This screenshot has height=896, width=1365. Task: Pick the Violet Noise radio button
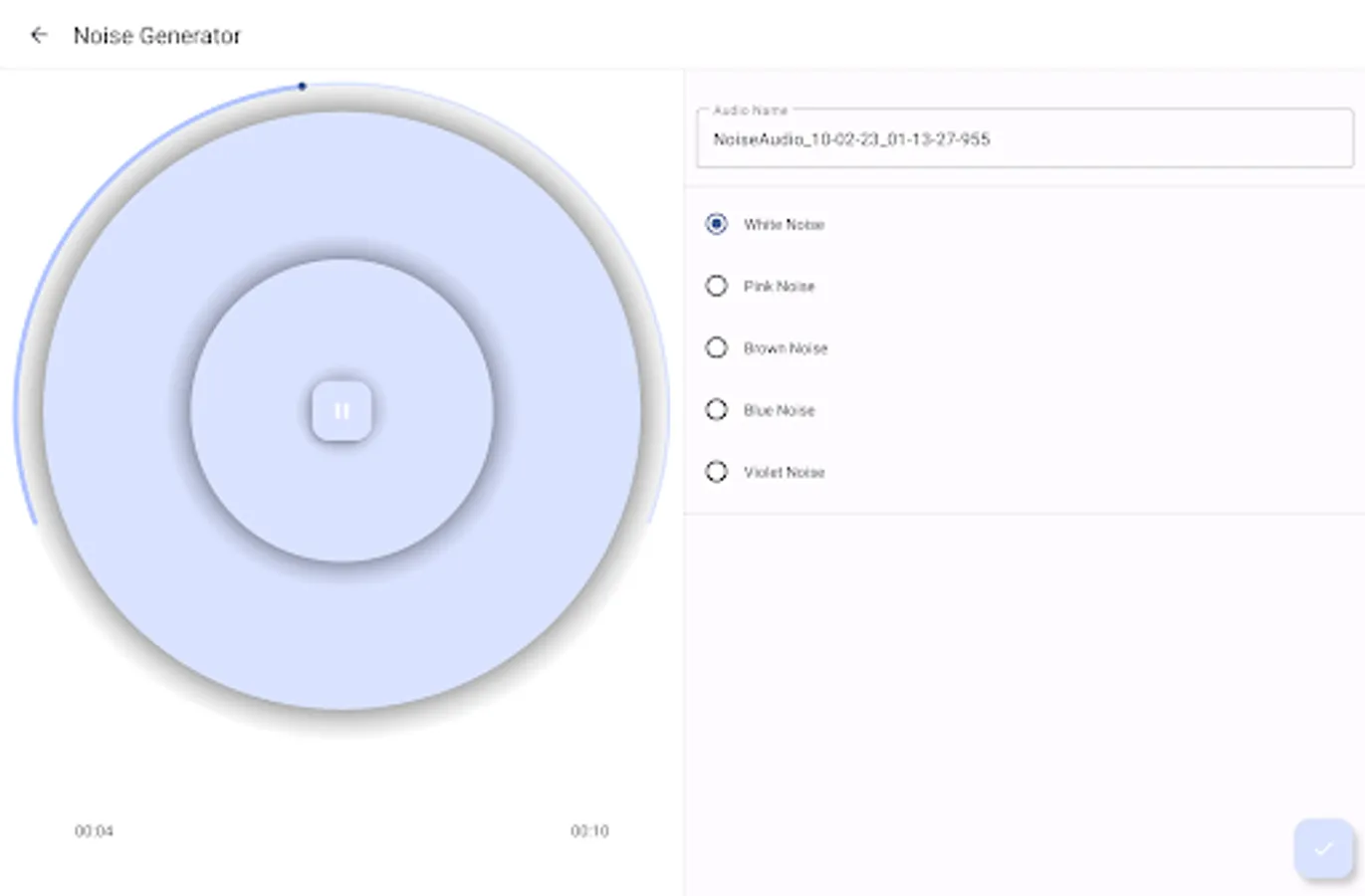click(x=716, y=471)
